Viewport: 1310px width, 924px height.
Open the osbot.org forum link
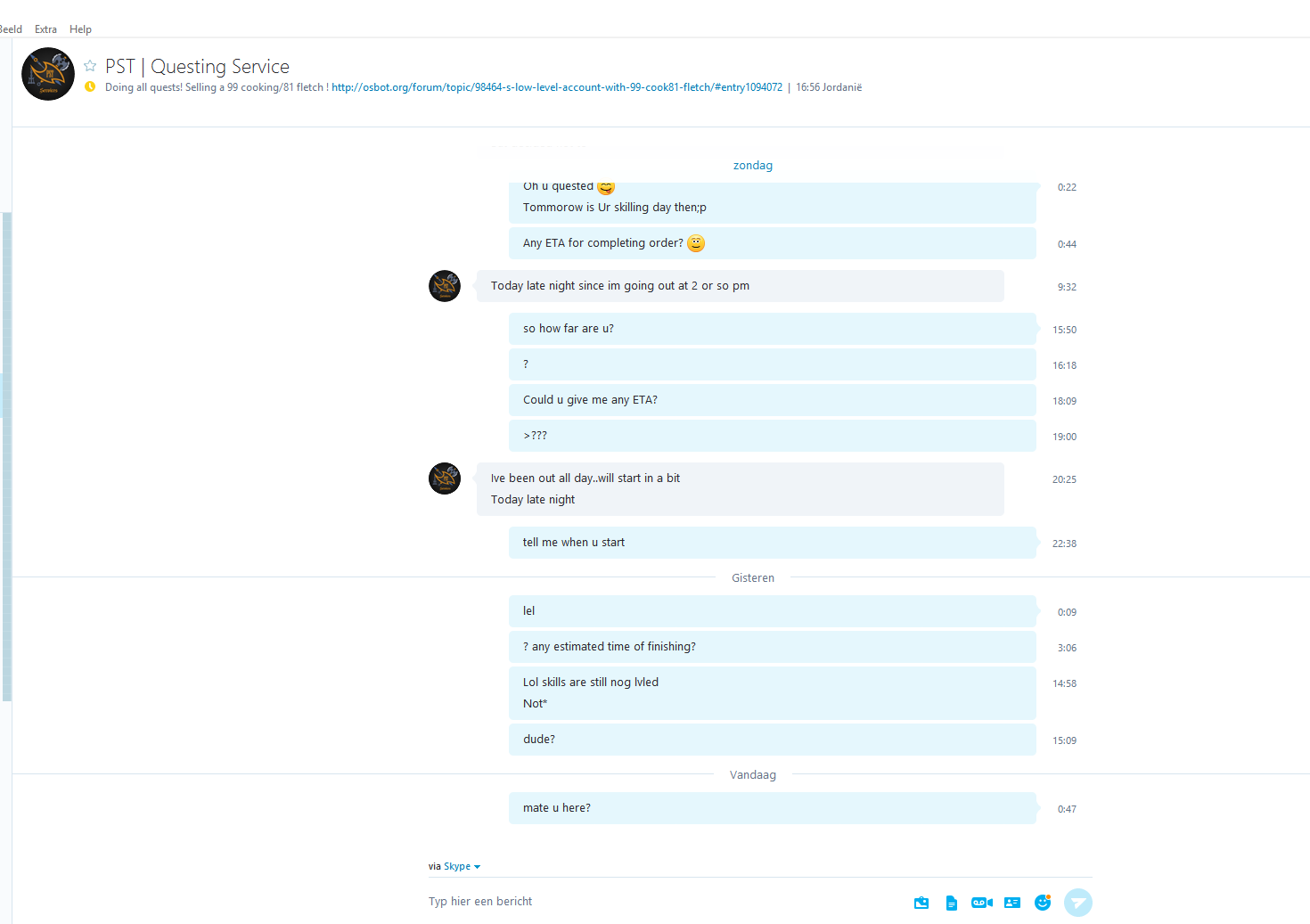click(x=557, y=87)
